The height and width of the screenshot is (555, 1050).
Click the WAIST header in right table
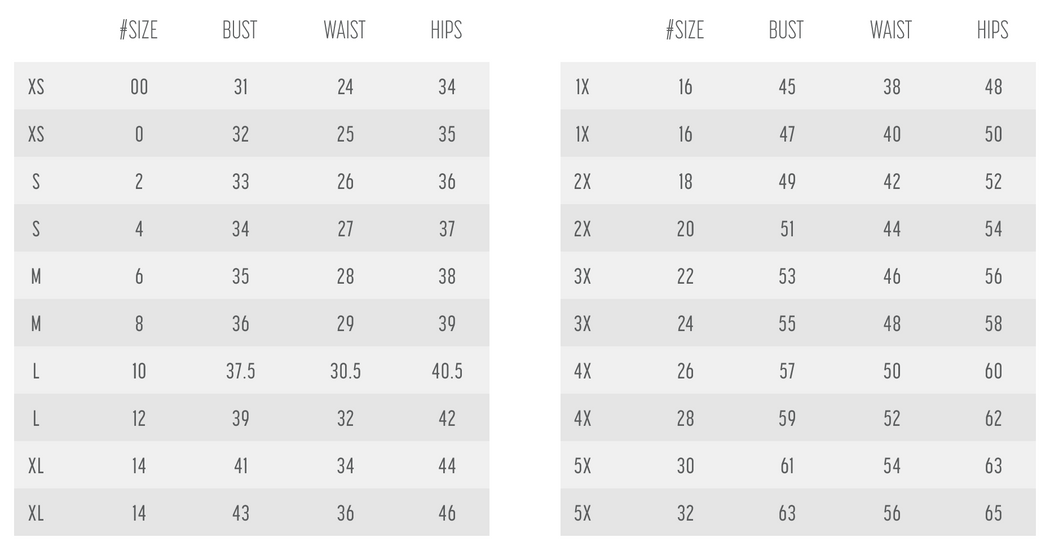coord(891,30)
